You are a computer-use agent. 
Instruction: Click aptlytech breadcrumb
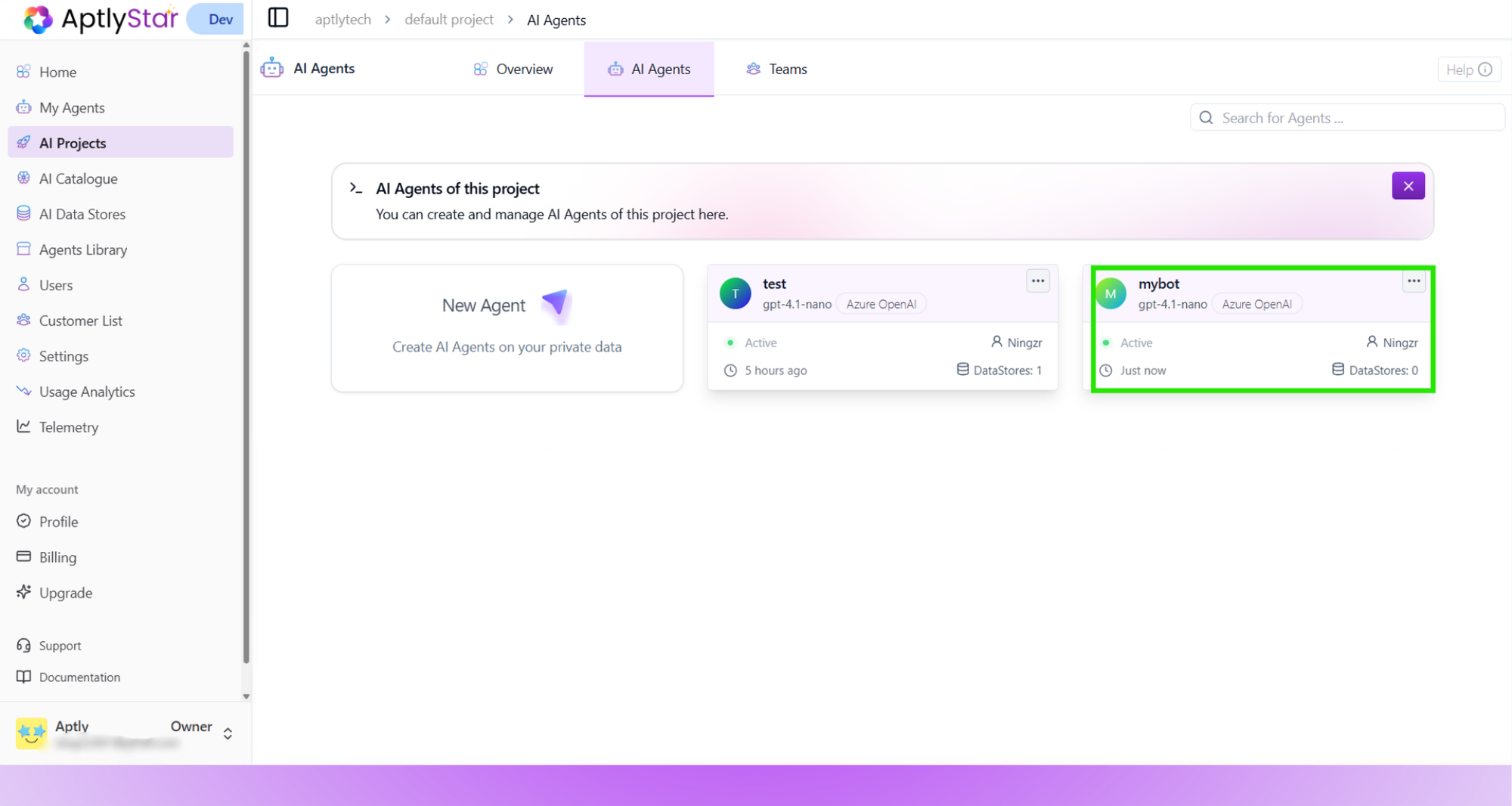pos(343,20)
